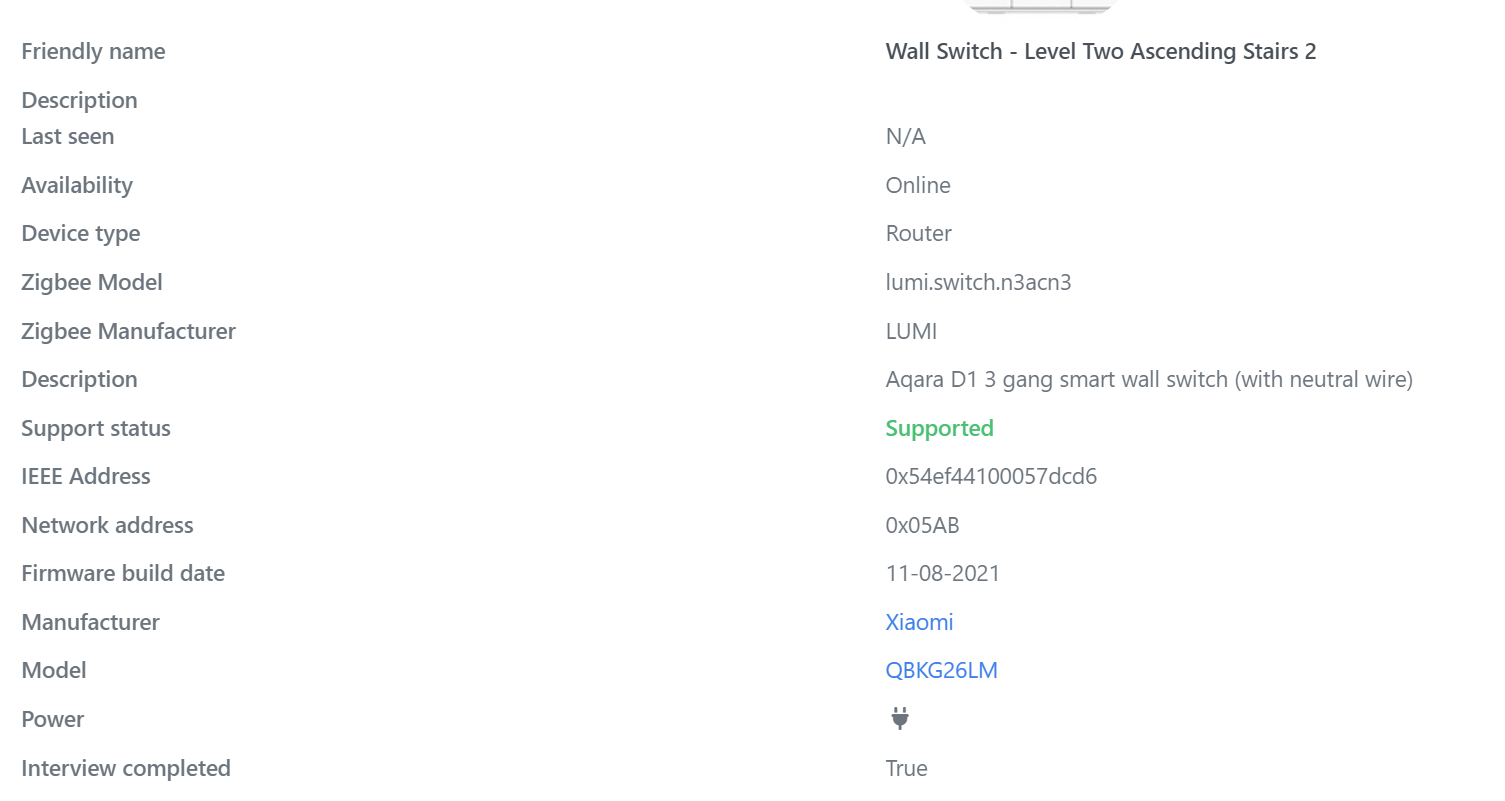Click the LUMI Zigbee manufacturer value

click(x=911, y=331)
